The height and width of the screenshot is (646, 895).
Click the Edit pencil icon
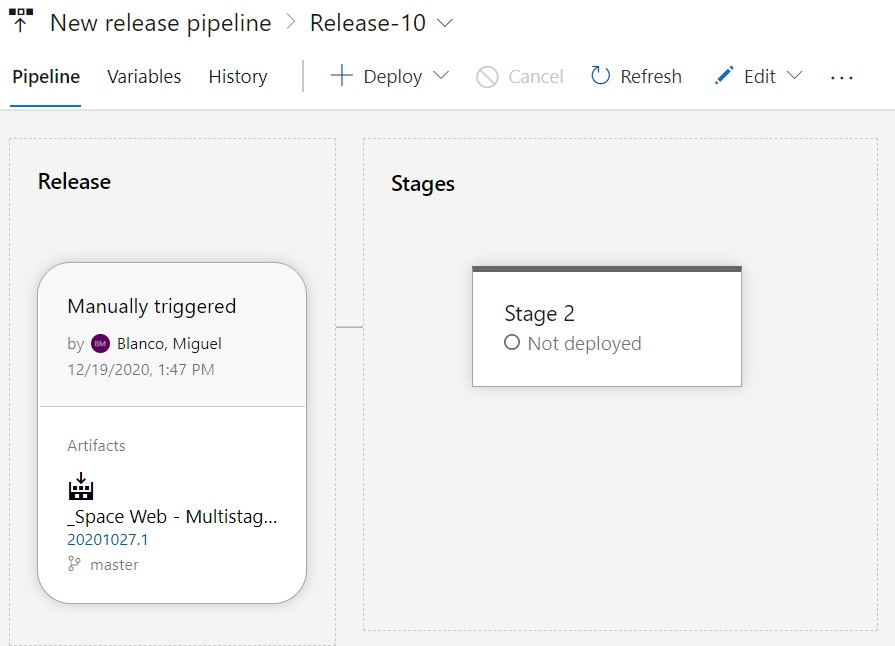(x=724, y=76)
